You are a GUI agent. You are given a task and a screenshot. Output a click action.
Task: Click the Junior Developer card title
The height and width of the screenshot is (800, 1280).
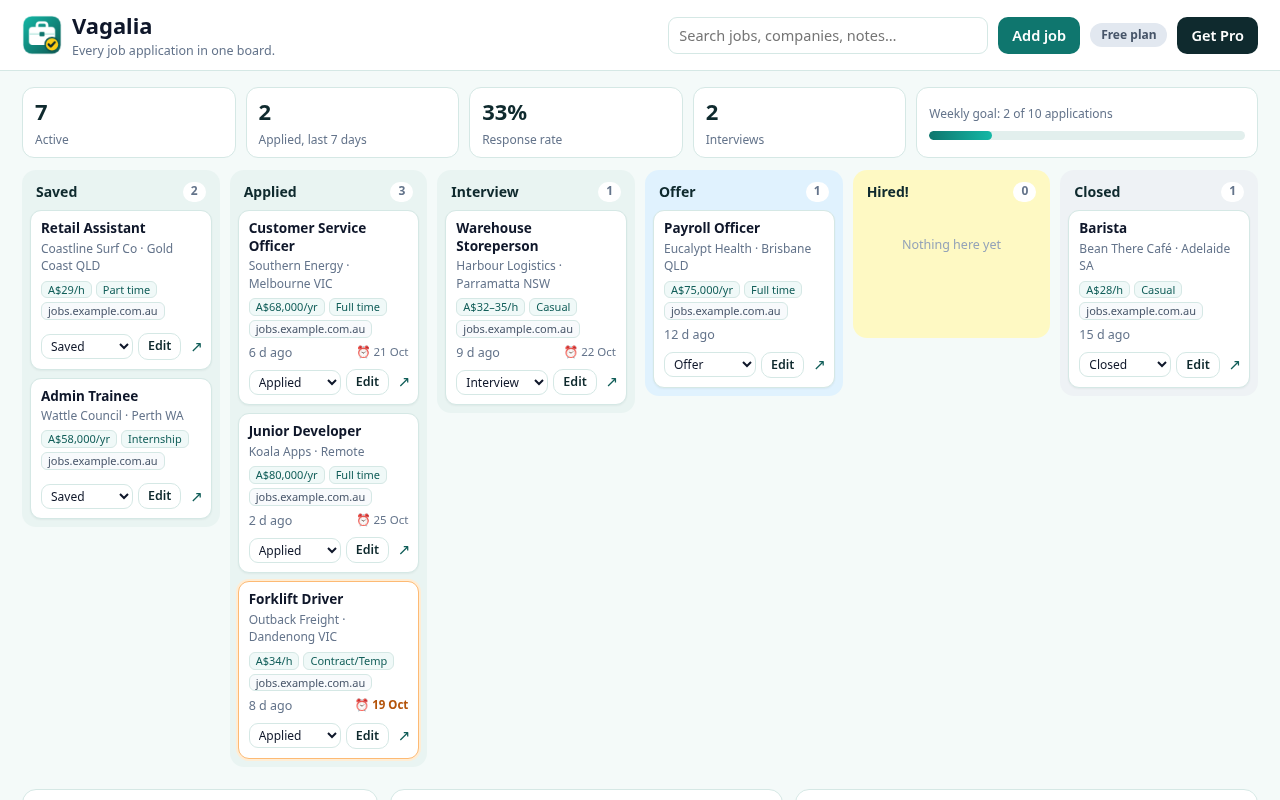[x=305, y=431]
